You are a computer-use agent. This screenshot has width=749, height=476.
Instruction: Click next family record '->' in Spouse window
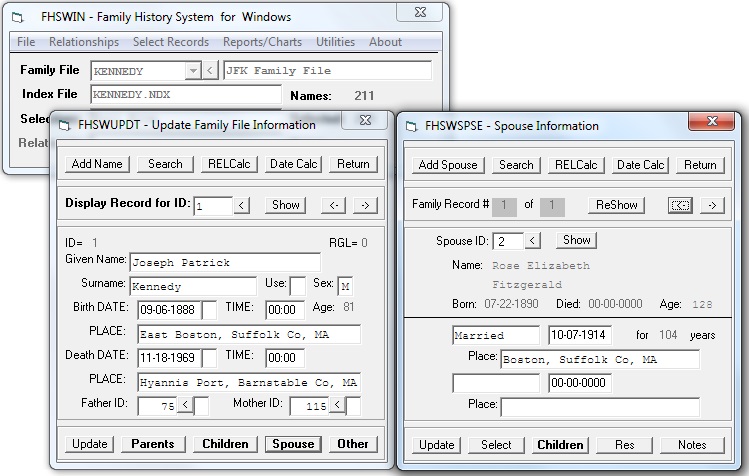[x=712, y=206]
